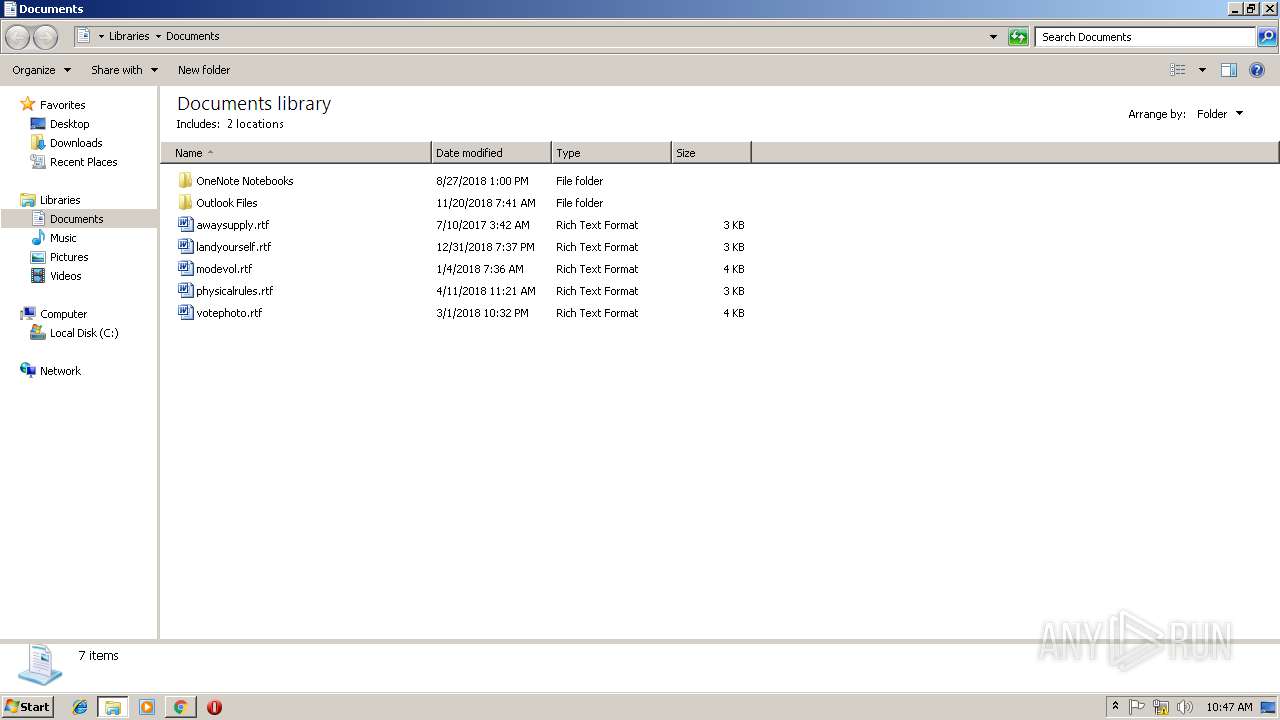Click the taskbar clock showing 10:47 AM
Image resolution: width=1280 pixels, height=720 pixels.
[1229, 707]
